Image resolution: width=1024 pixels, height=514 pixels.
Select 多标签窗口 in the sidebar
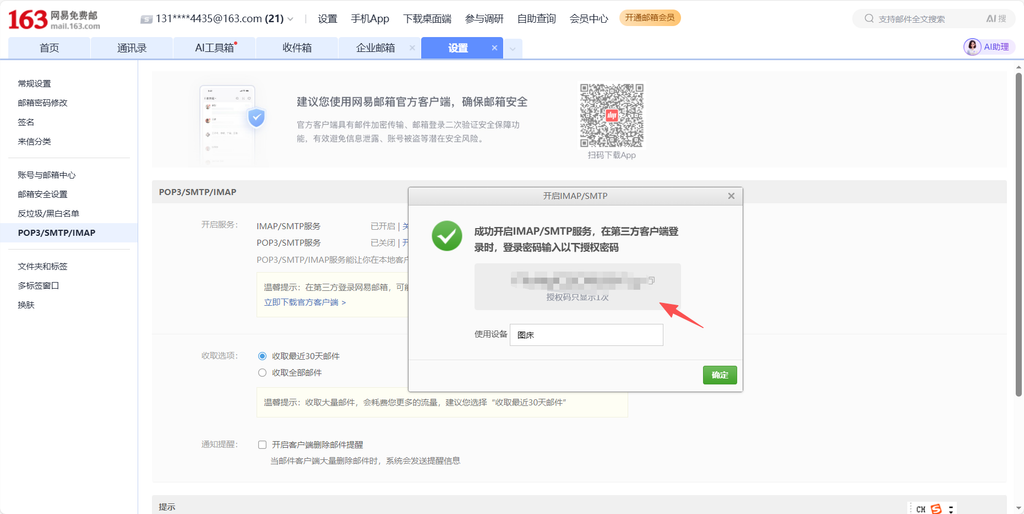(38, 285)
